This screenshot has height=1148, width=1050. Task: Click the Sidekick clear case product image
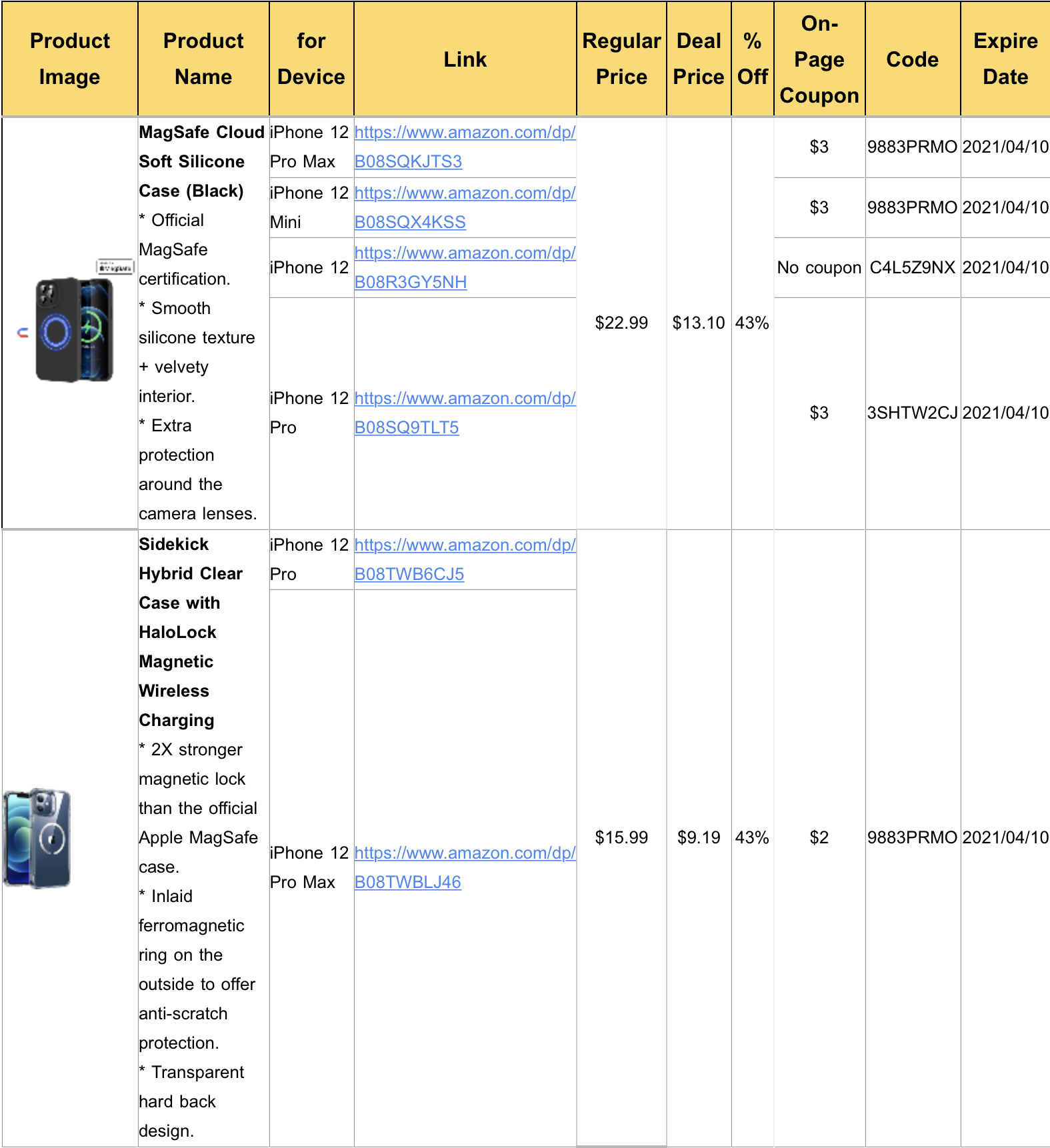point(37,838)
